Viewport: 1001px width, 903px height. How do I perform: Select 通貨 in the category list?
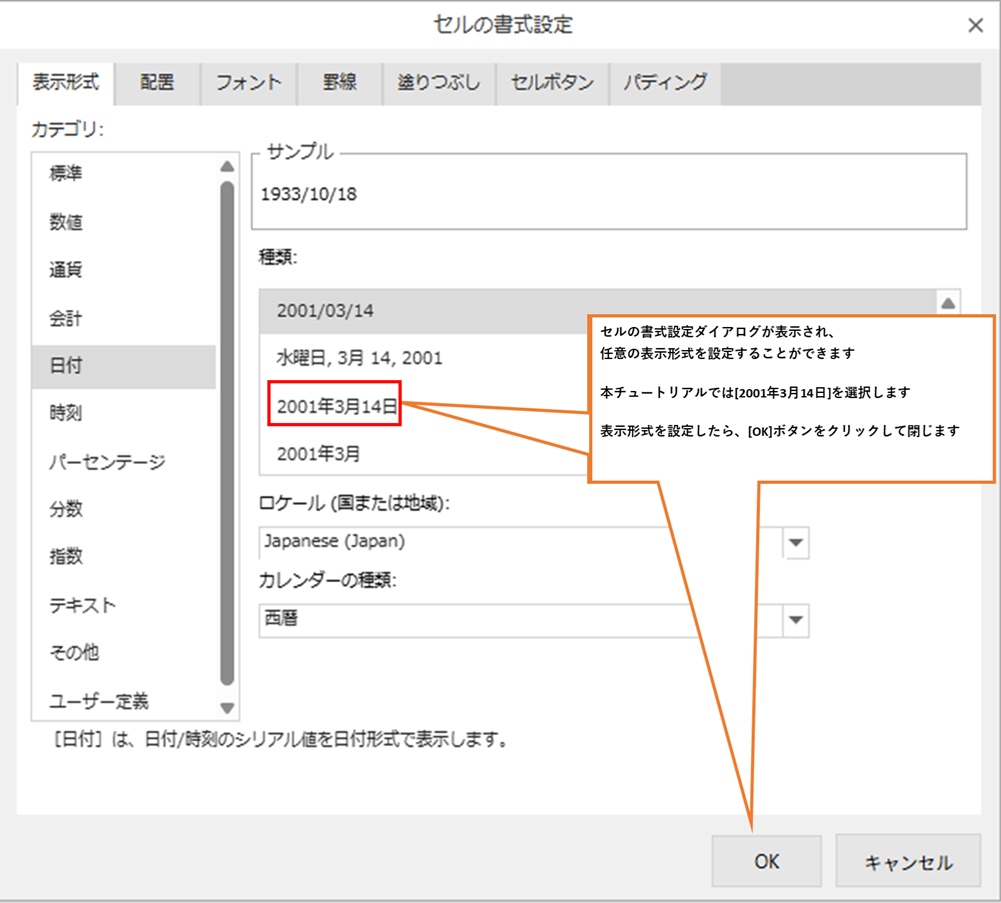click(x=66, y=270)
